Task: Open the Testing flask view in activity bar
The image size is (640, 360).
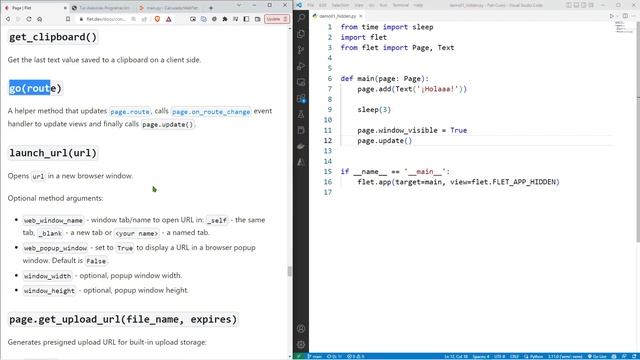Action: [x=301, y=114]
